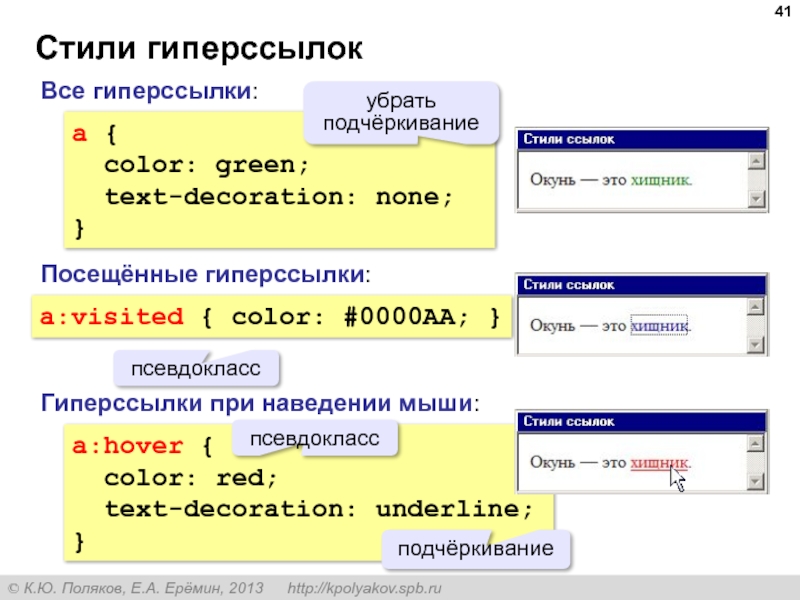The width and height of the screenshot is (800, 600).
Task: Click the visited blue хищник link
Action: click(659, 326)
